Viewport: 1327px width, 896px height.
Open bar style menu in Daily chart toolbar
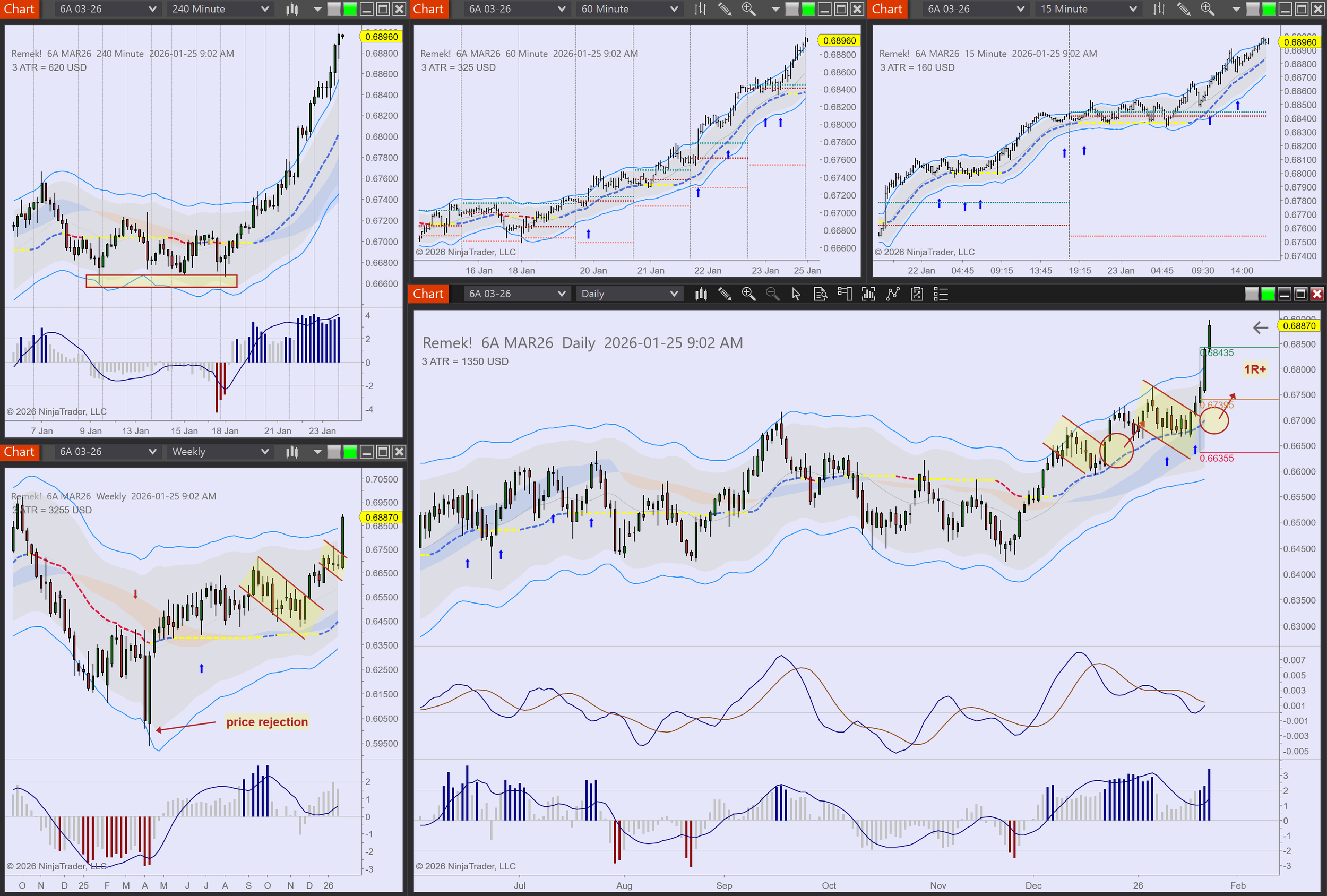tap(701, 294)
